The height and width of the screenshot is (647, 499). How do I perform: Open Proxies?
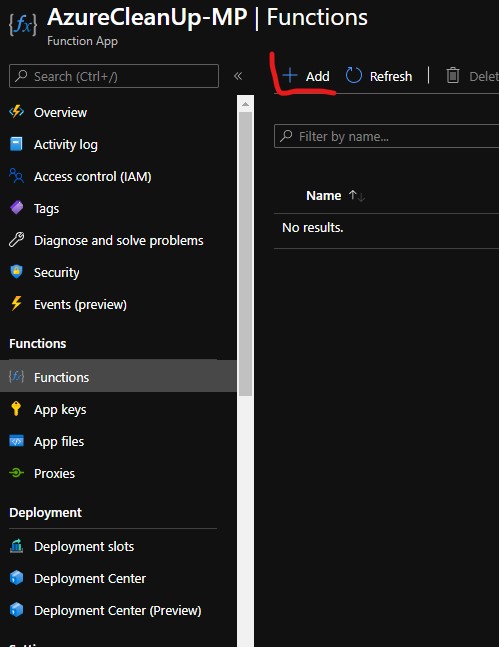click(x=54, y=473)
